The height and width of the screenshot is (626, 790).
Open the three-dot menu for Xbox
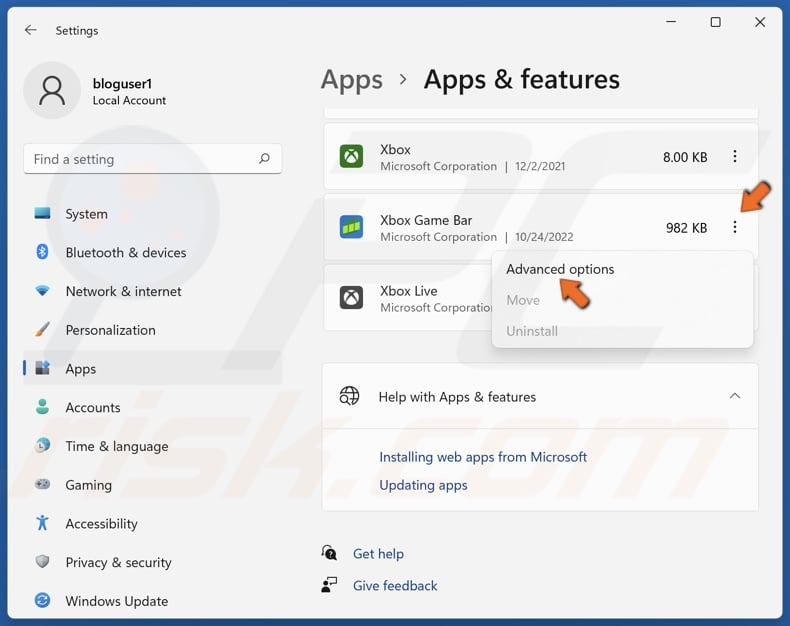pyautogui.click(x=735, y=157)
